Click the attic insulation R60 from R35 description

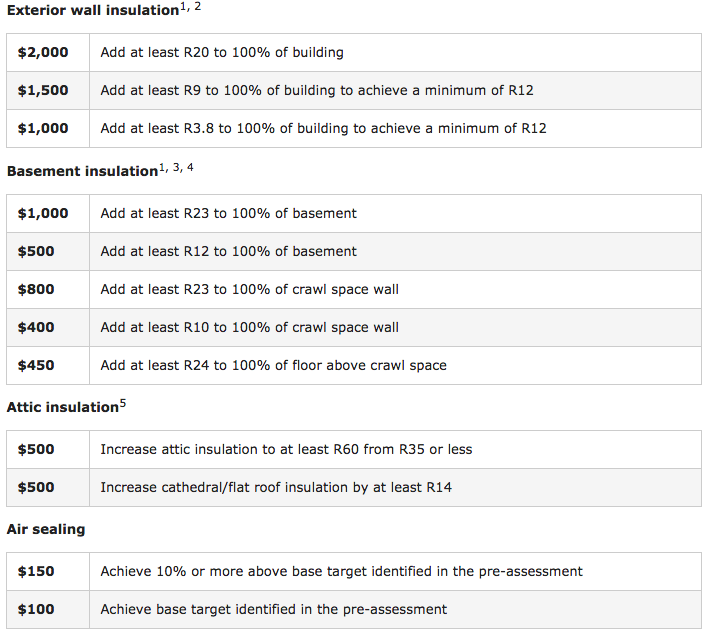point(286,449)
